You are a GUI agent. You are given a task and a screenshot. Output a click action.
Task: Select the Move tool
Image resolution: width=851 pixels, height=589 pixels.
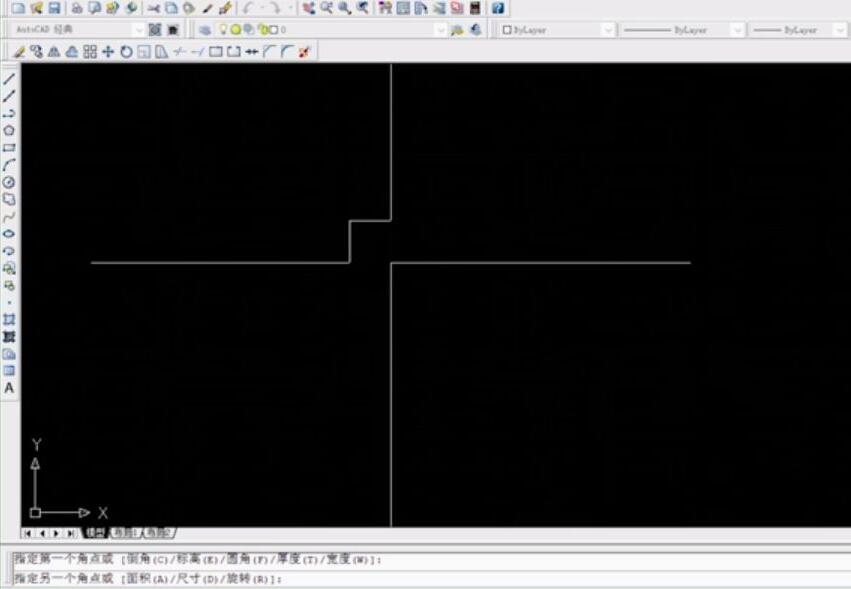[x=108, y=52]
